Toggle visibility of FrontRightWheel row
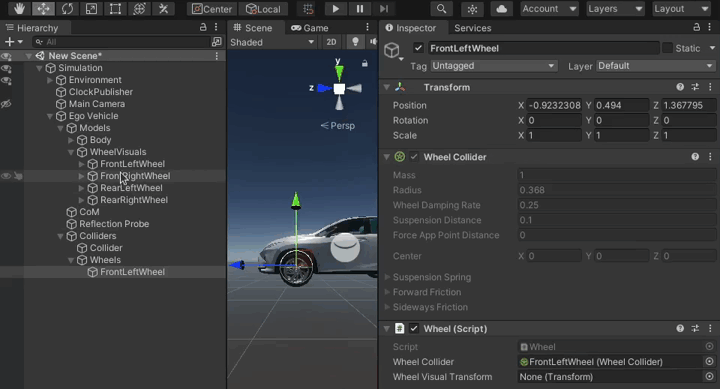The width and height of the screenshot is (720, 389). click(x=6, y=176)
